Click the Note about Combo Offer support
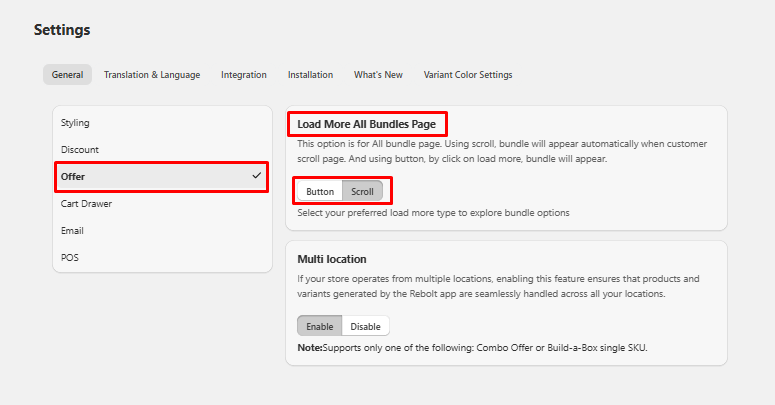This screenshot has width=775, height=405. tap(472, 348)
